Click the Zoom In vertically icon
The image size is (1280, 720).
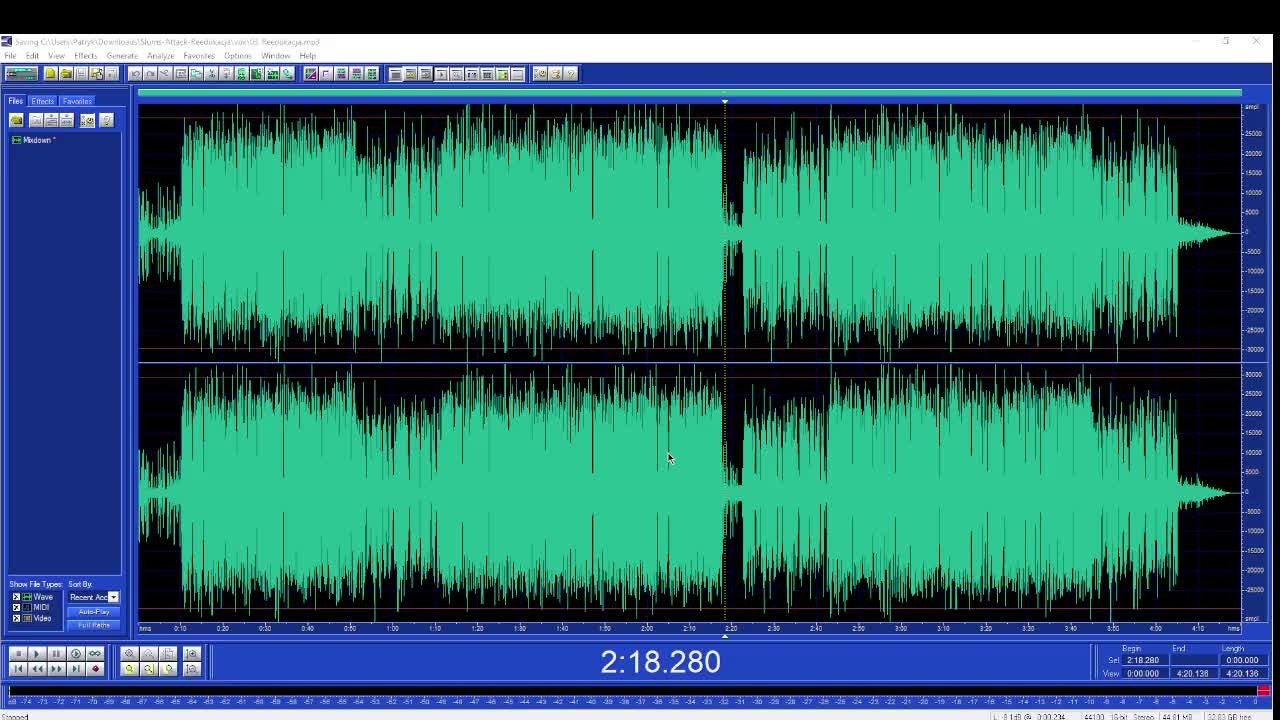tap(192, 654)
